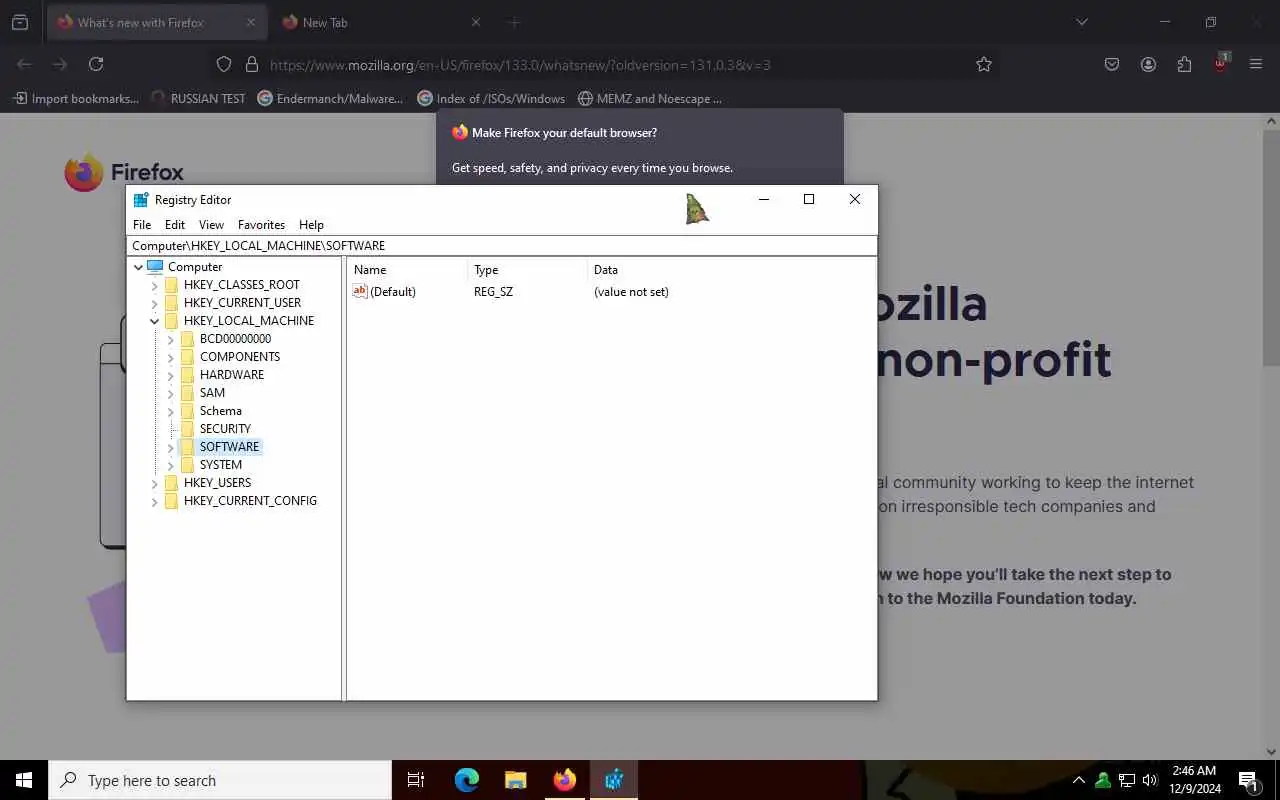
Task: Select the REG_SZ type cell
Action: 493,292
